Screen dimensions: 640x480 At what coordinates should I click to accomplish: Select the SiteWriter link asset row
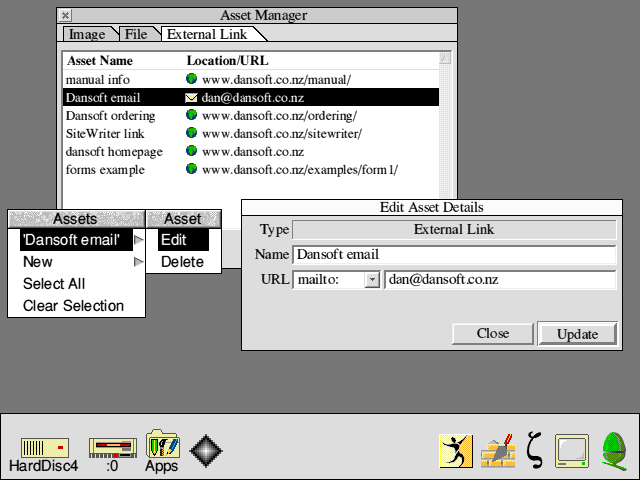pyautogui.click(x=251, y=133)
